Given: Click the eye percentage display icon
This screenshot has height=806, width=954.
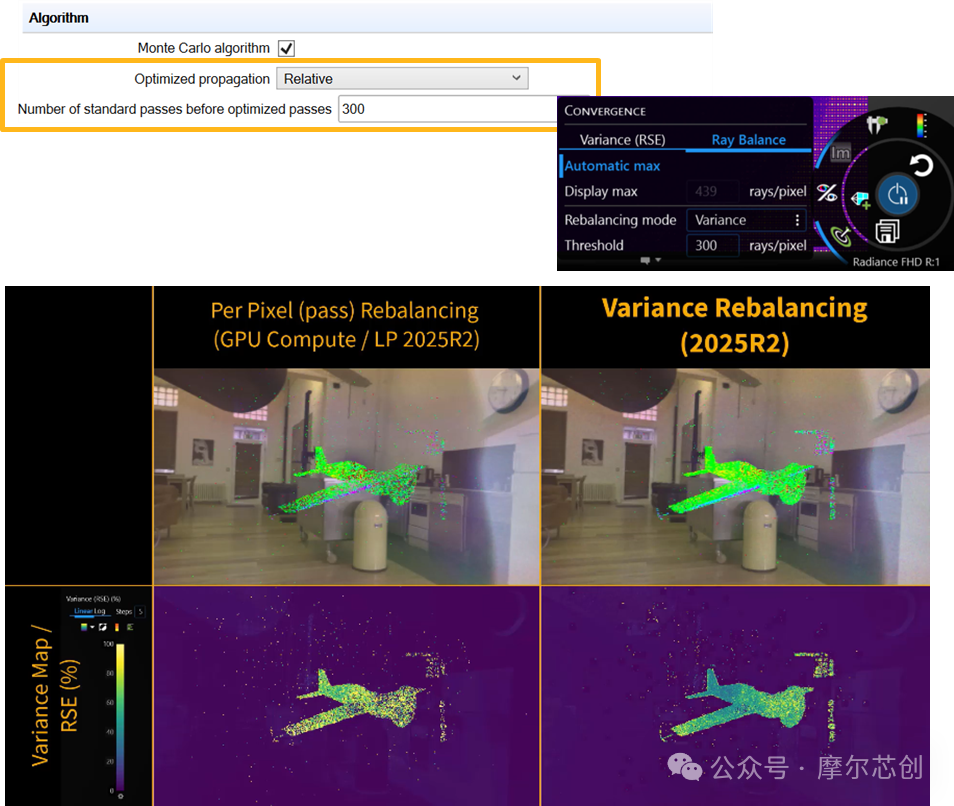Looking at the screenshot, I should (827, 193).
